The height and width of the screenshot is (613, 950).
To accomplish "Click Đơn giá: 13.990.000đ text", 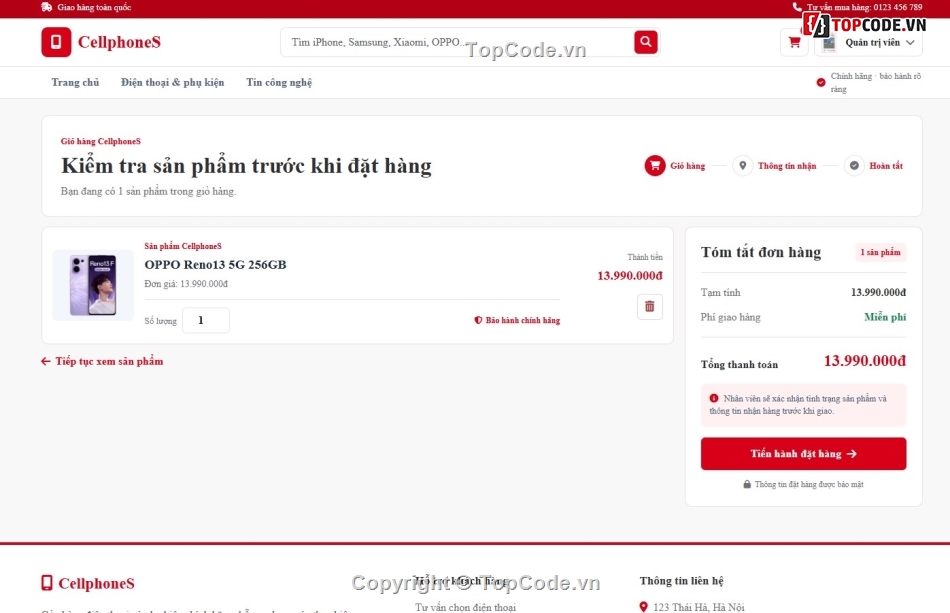I will (x=186, y=283).
